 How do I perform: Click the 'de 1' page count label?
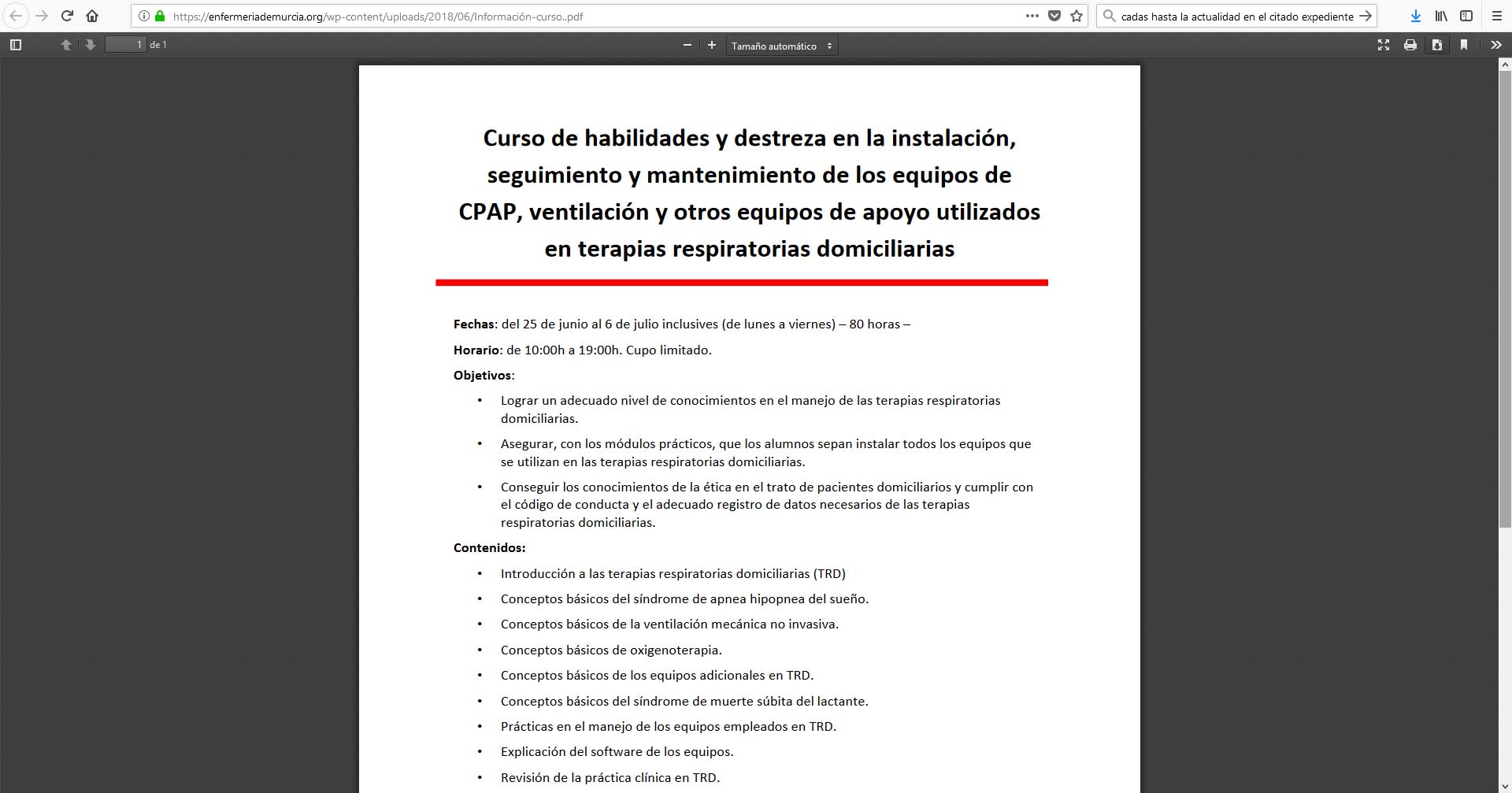point(158,45)
